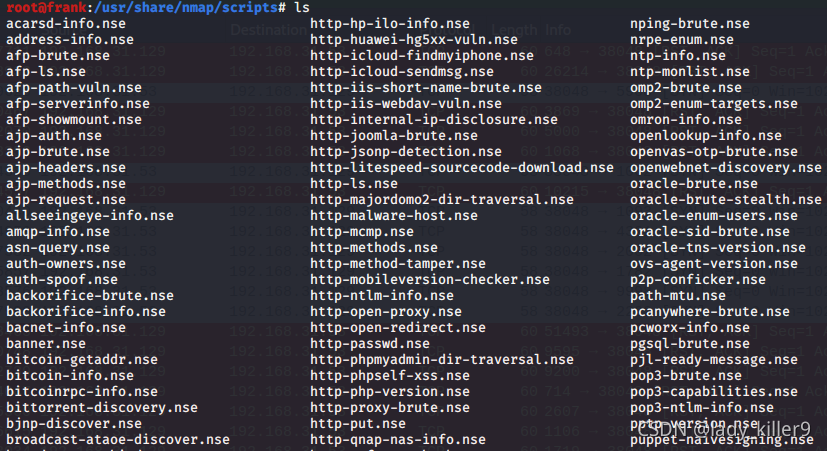Select http-icloud-findmyiphone.nse entry

click(x=422, y=56)
